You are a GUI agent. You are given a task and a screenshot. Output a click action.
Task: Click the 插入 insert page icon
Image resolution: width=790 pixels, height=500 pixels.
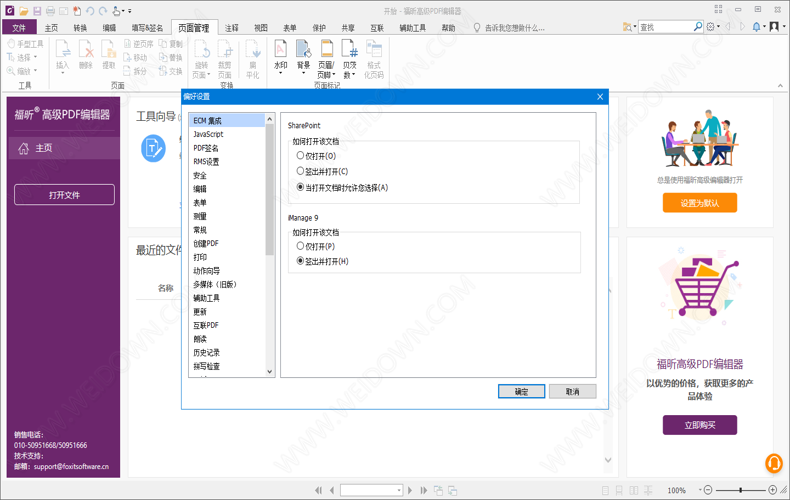click(62, 49)
